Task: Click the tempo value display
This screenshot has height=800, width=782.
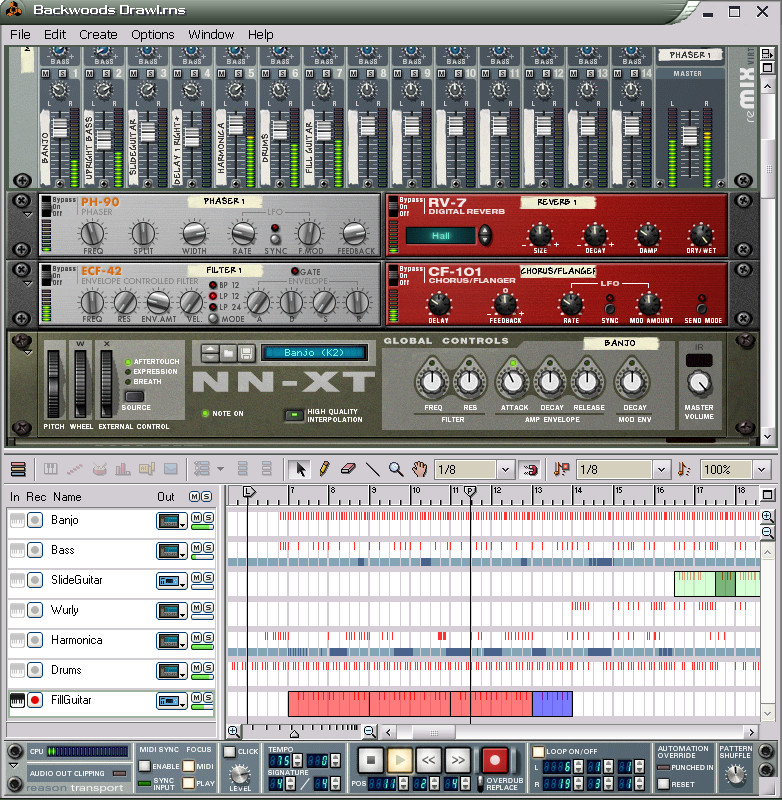Action: pyautogui.click(x=279, y=761)
